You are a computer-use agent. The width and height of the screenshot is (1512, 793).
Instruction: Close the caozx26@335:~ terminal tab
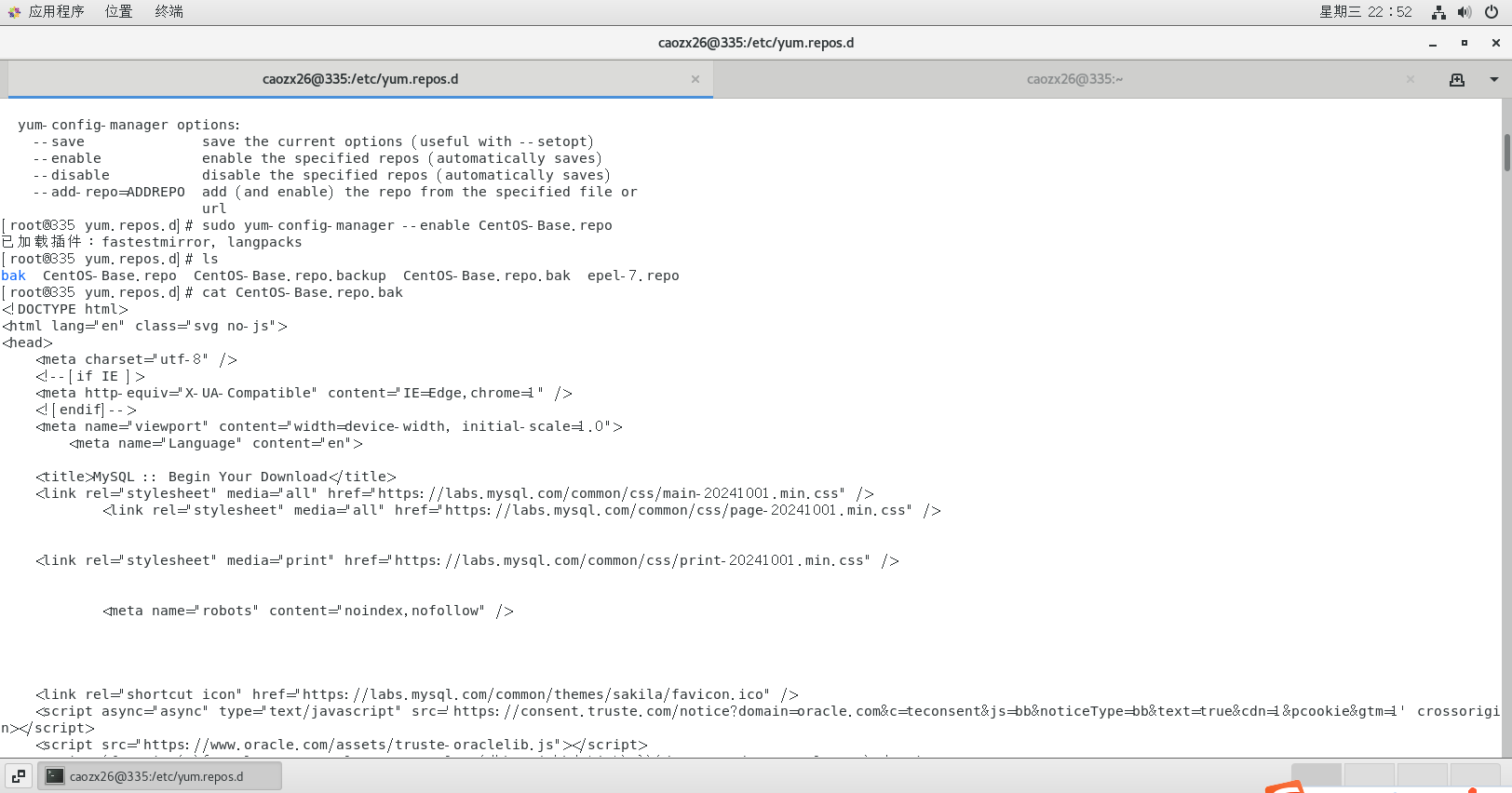coord(1411,79)
